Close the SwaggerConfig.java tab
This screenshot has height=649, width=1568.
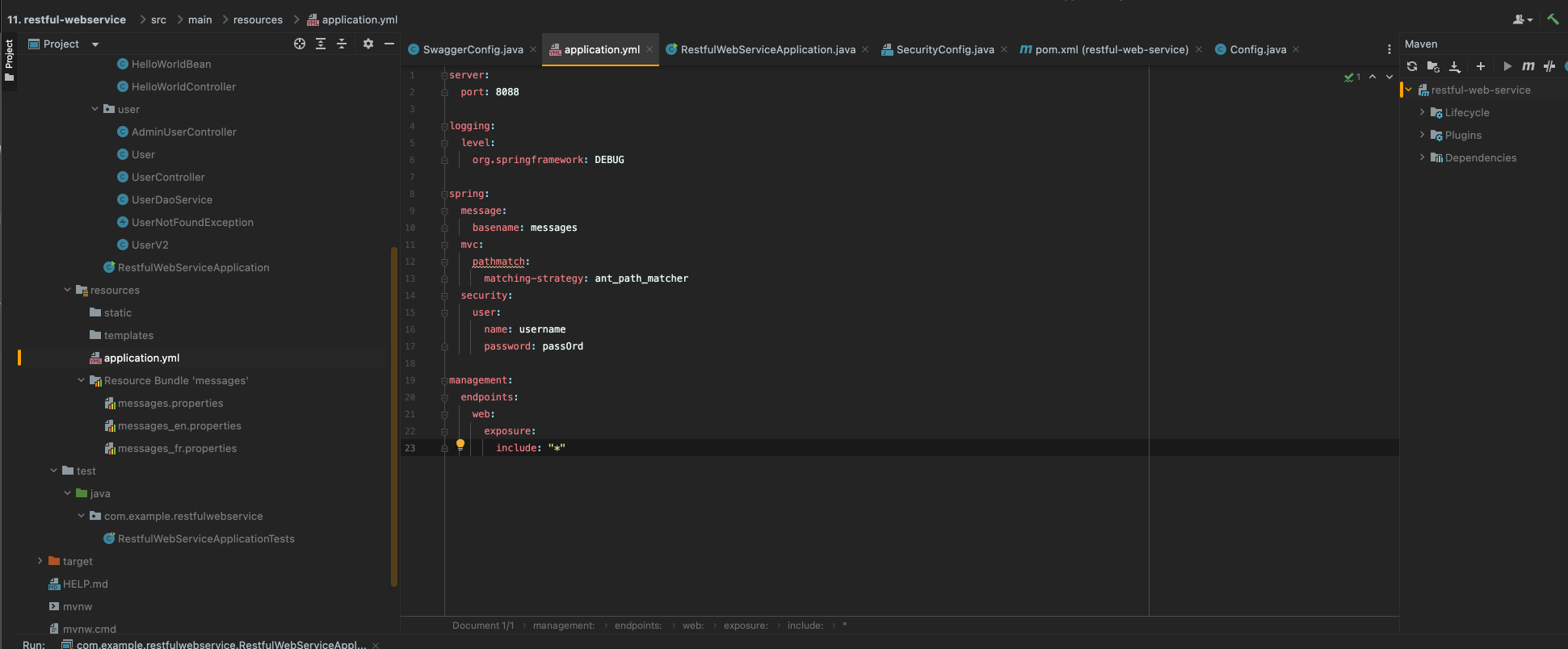[533, 49]
